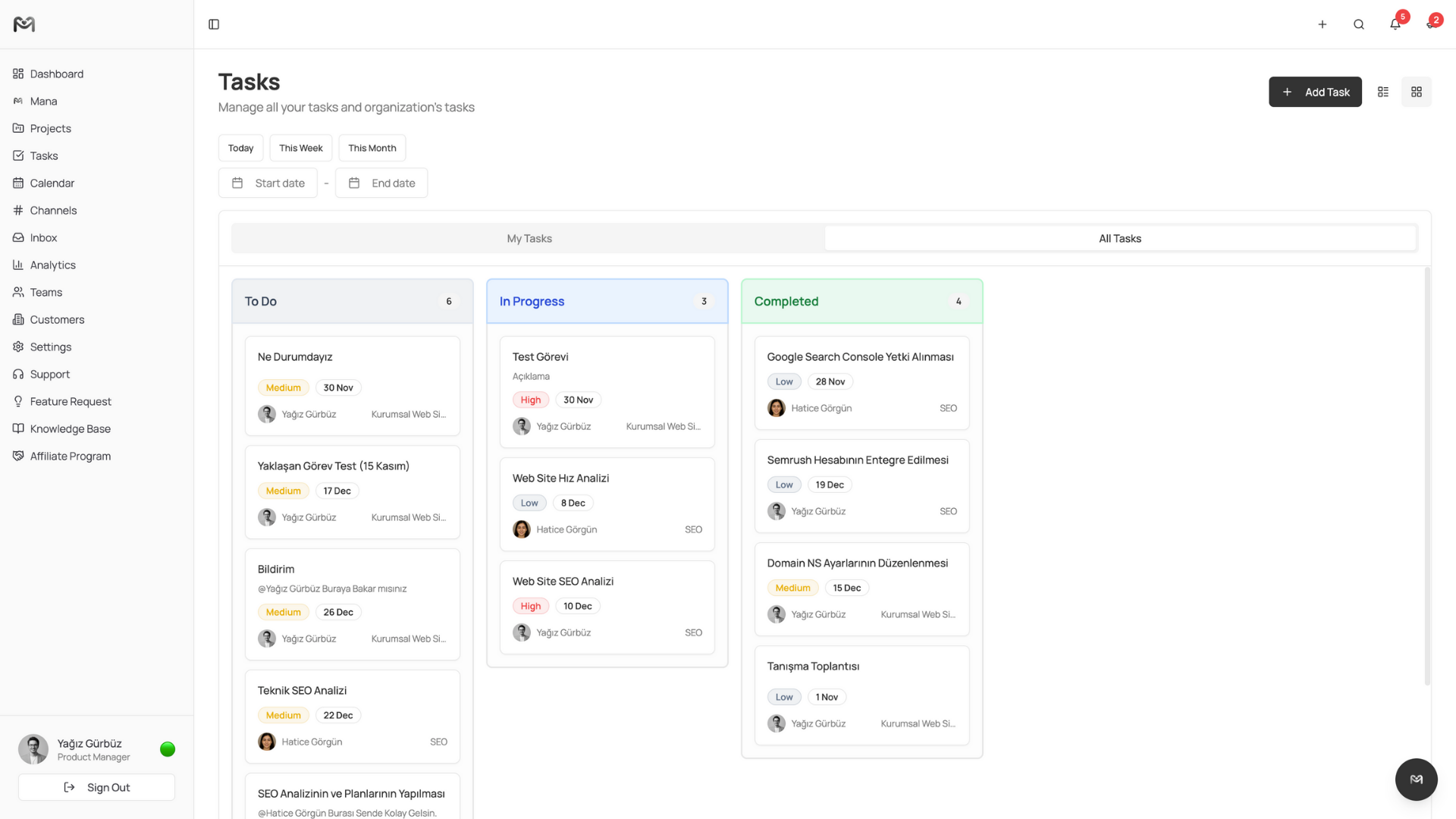Click the Sign Out button
This screenshot has width=1456, height=819.
click(96, 787)
